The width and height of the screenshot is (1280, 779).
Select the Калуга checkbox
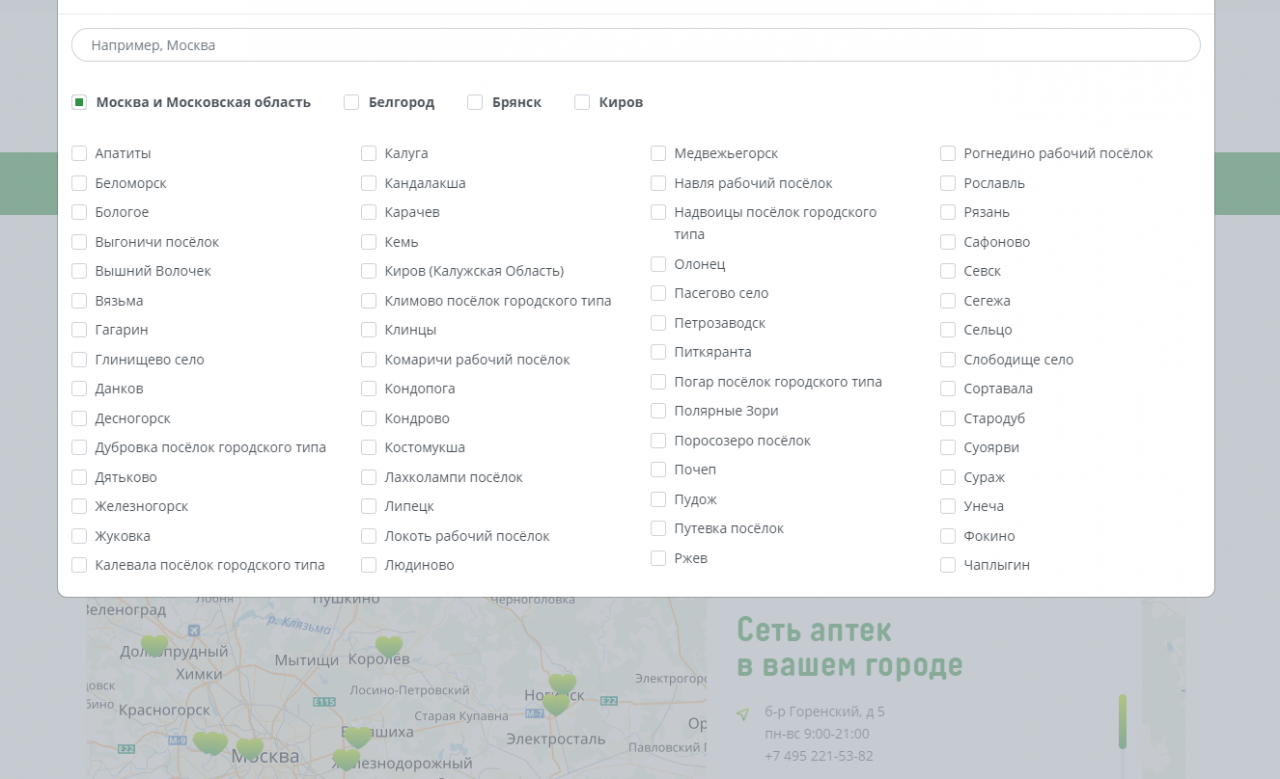[369, 153]
